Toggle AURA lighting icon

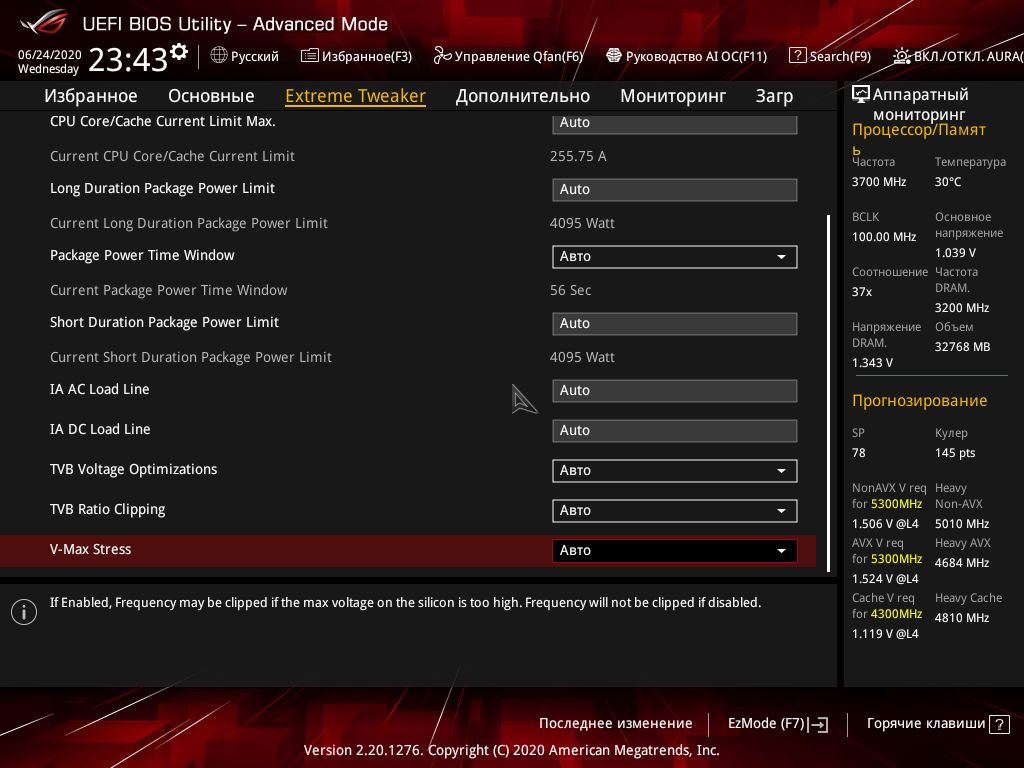point(902,56)
